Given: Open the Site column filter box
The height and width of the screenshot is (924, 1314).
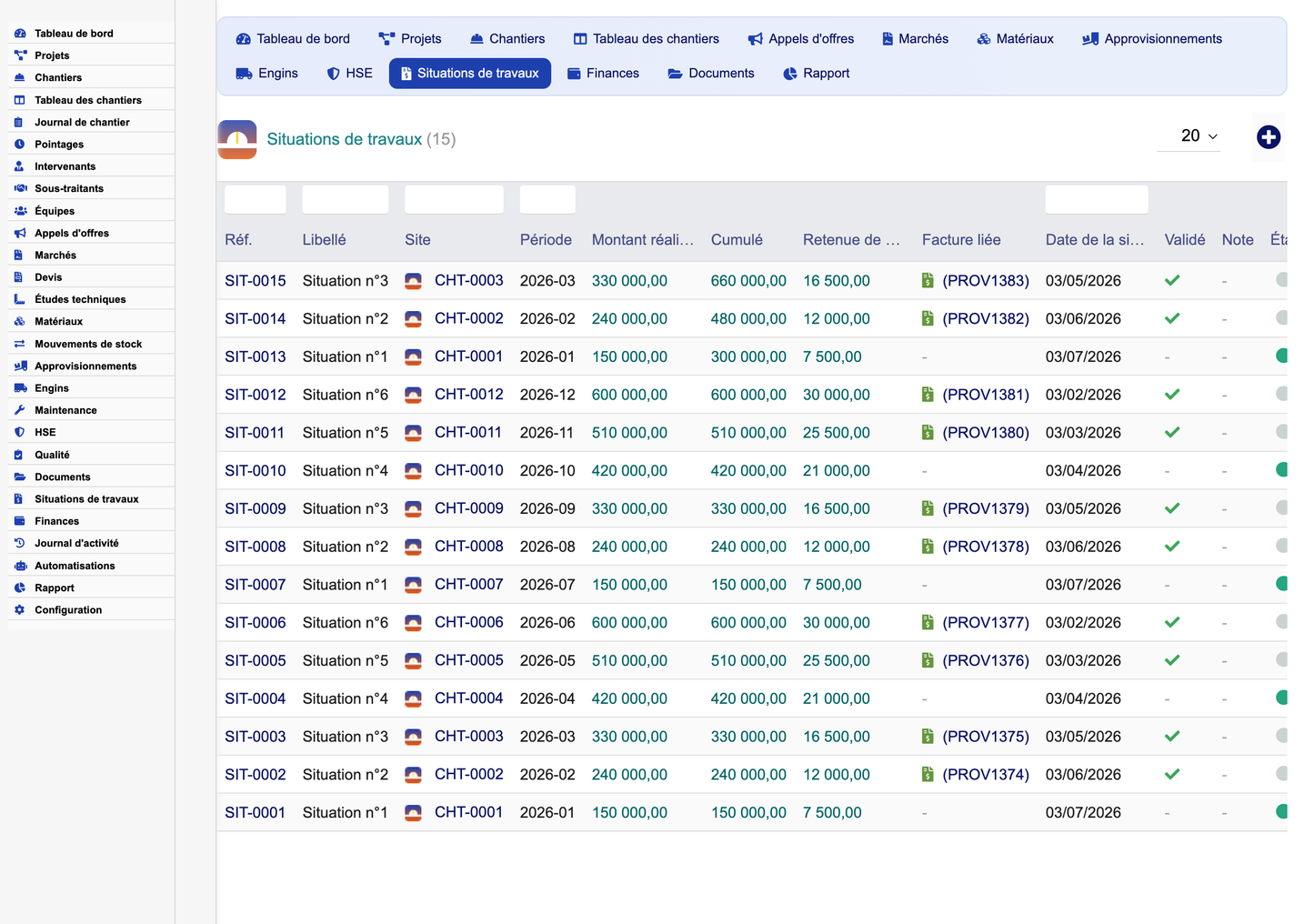Looking at the screenshot, I should (454, 199).
